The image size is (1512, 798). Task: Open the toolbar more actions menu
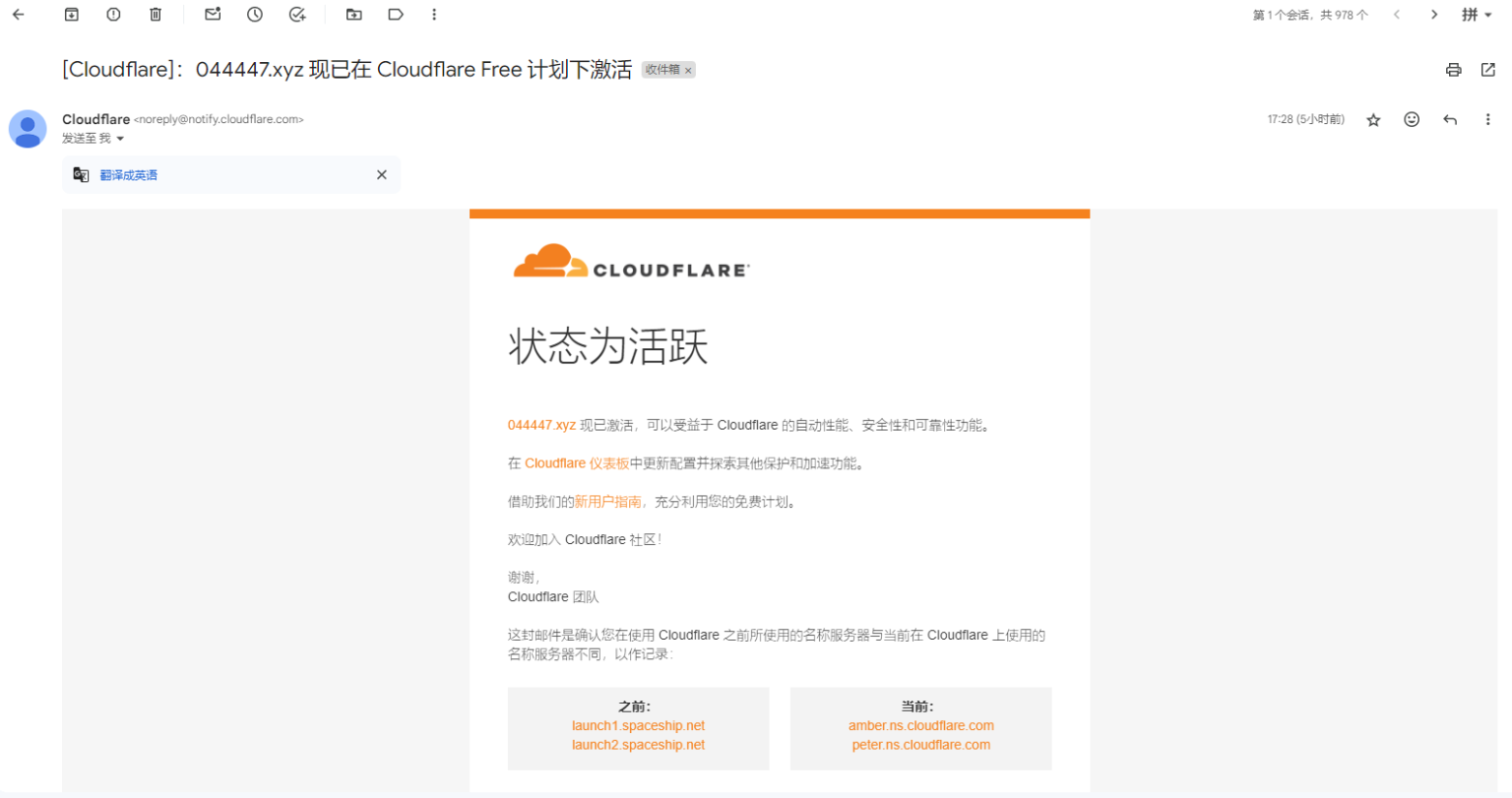click(434, 14)
